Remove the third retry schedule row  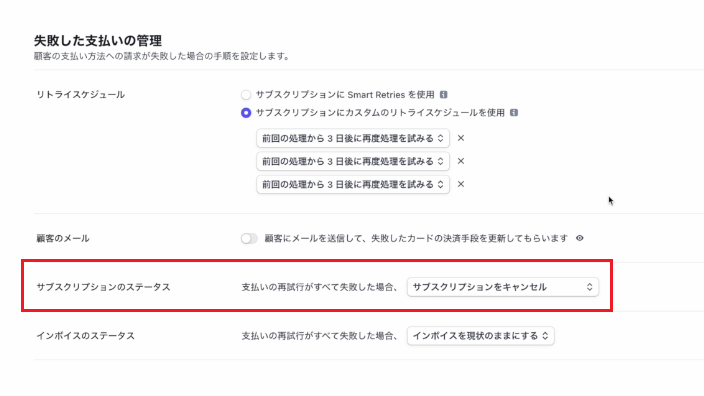461,184
